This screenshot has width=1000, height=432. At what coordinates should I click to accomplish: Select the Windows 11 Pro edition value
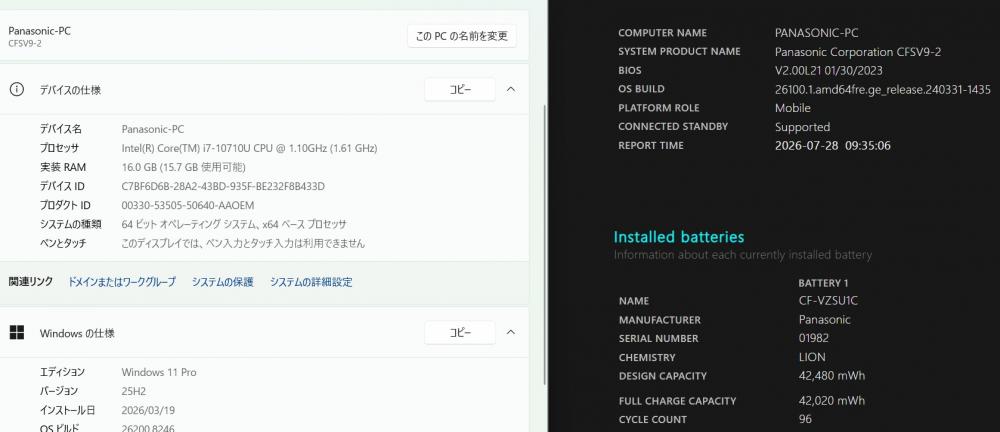pyautogui.click(x=159, y=372)
